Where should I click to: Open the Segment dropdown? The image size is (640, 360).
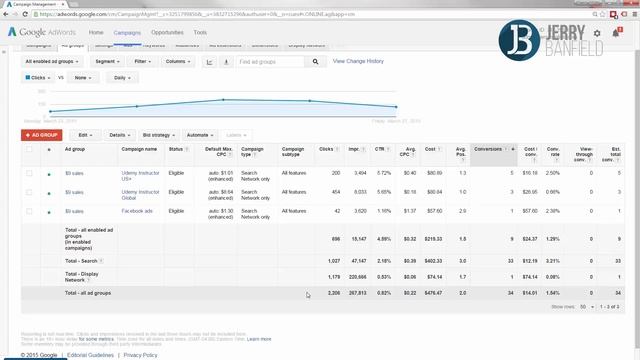107,62
